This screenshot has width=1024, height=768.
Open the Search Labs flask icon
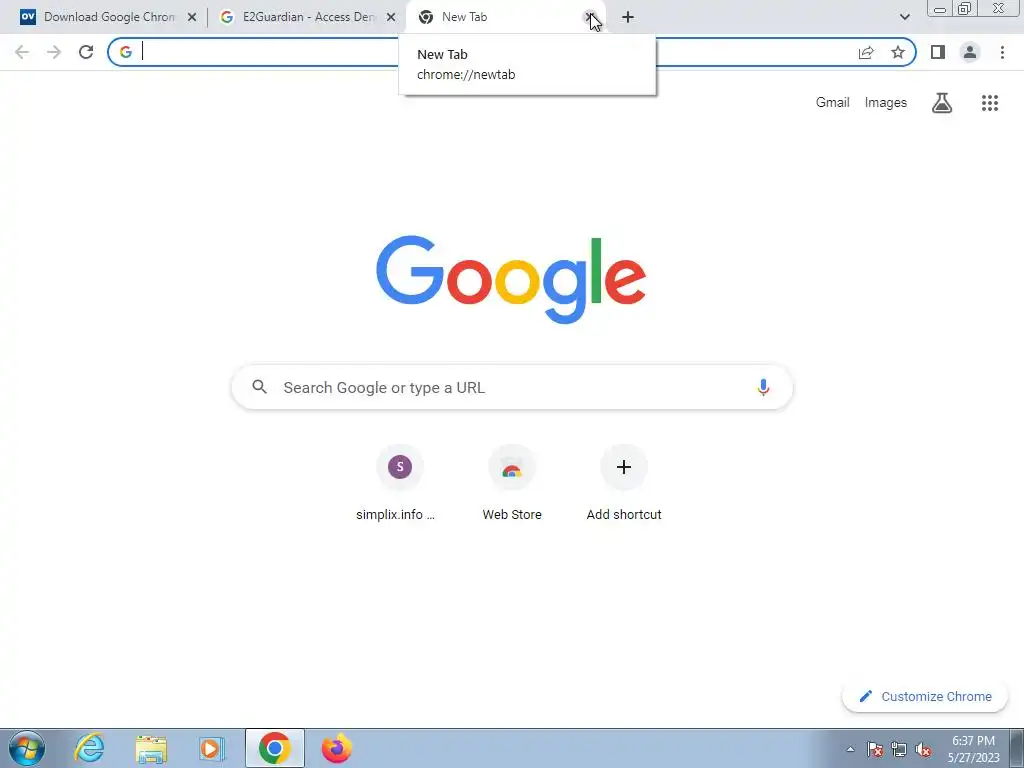[x=942, y=103]
